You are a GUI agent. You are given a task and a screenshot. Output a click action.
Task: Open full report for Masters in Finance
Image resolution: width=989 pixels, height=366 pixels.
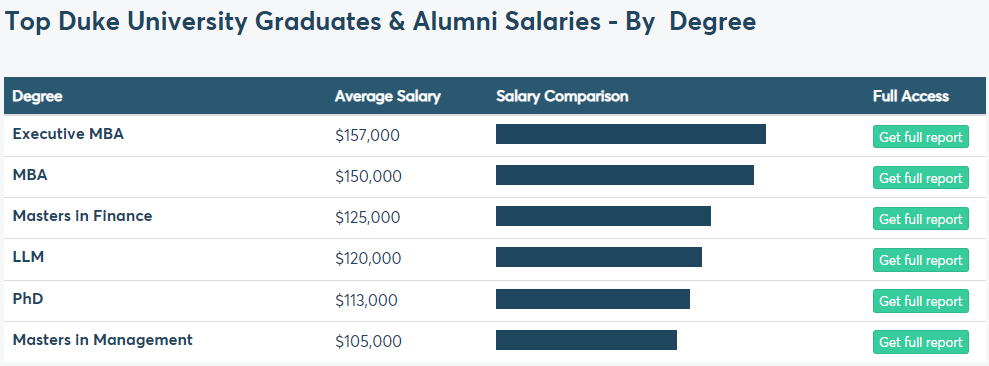[x=920, y=219]
